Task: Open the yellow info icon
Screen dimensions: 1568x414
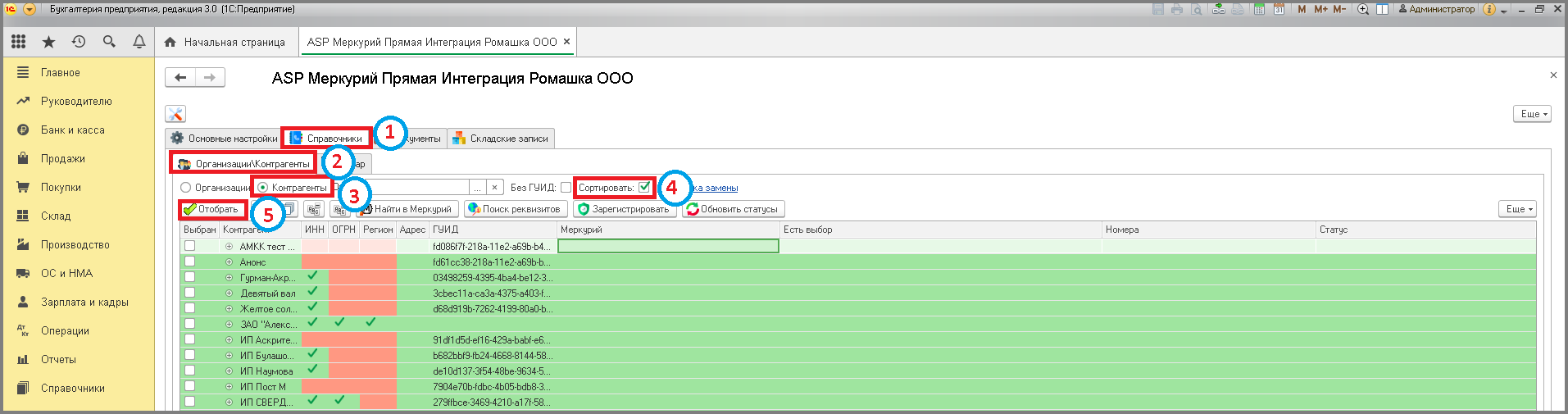Action: click(x=1490, y=9)
